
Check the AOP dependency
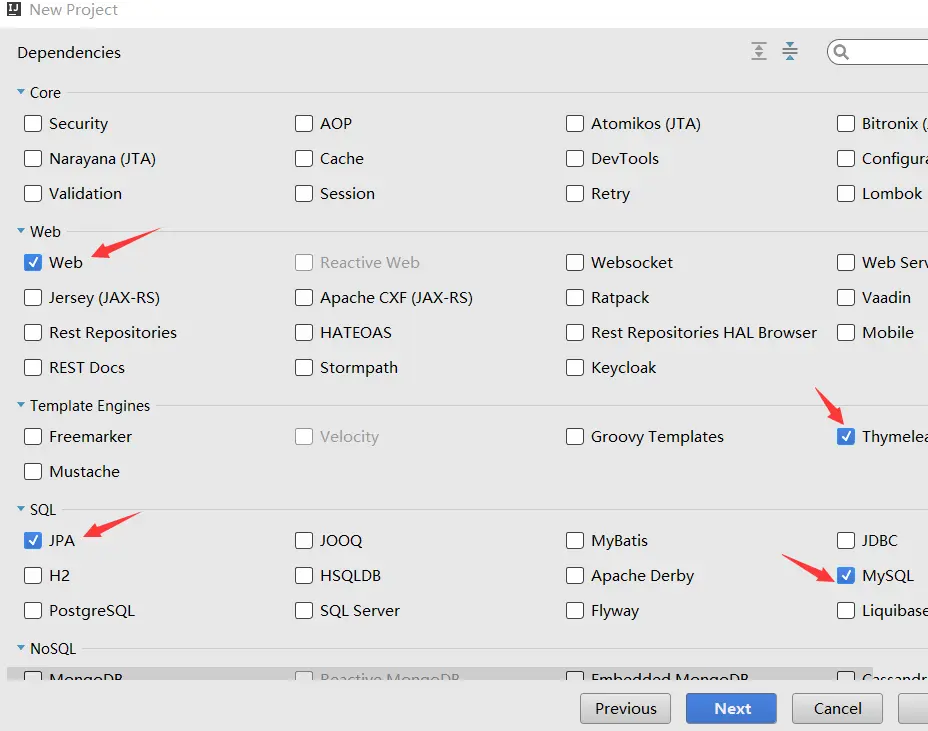point(304,124)
